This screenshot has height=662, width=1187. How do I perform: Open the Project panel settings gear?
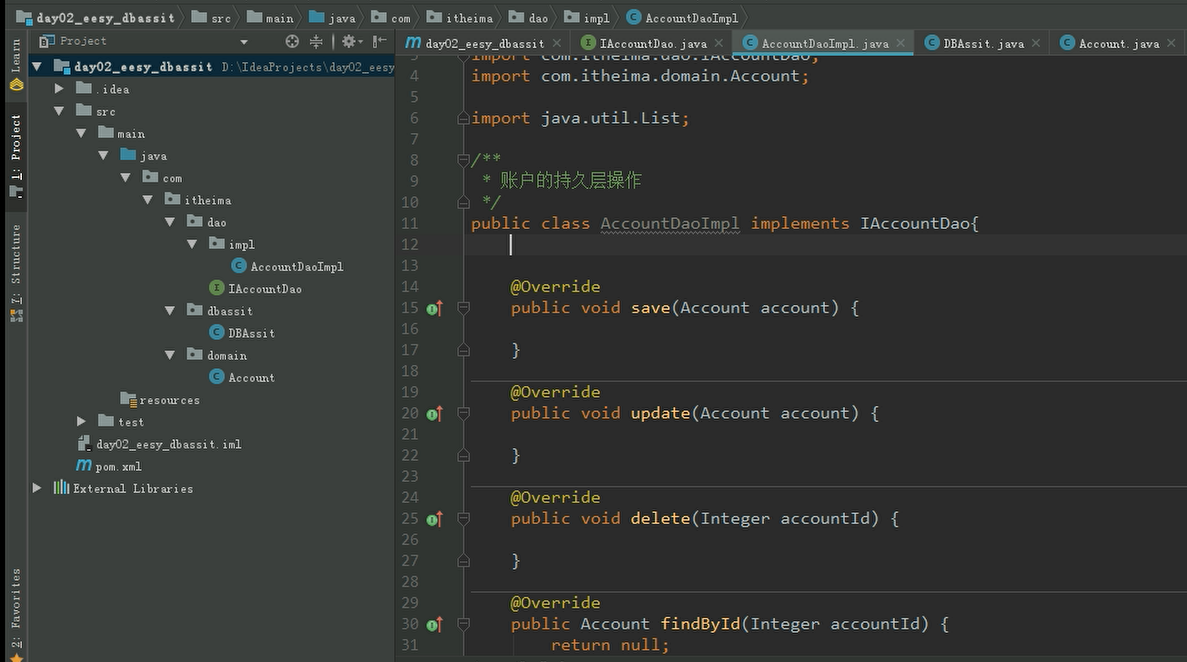pos(351,42)
